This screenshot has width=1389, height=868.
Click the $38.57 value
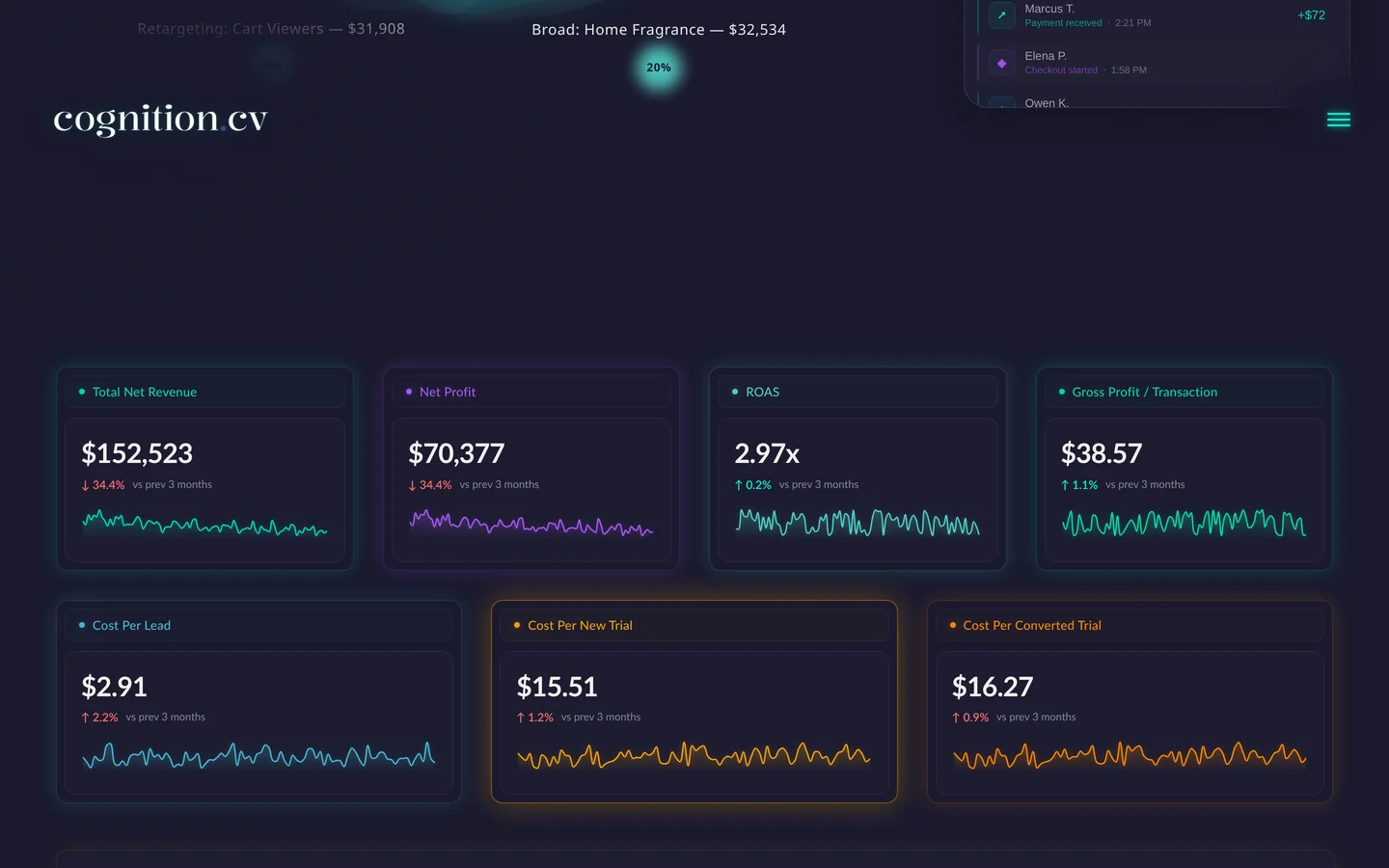pyautogui.click(x=1102, y=453)
